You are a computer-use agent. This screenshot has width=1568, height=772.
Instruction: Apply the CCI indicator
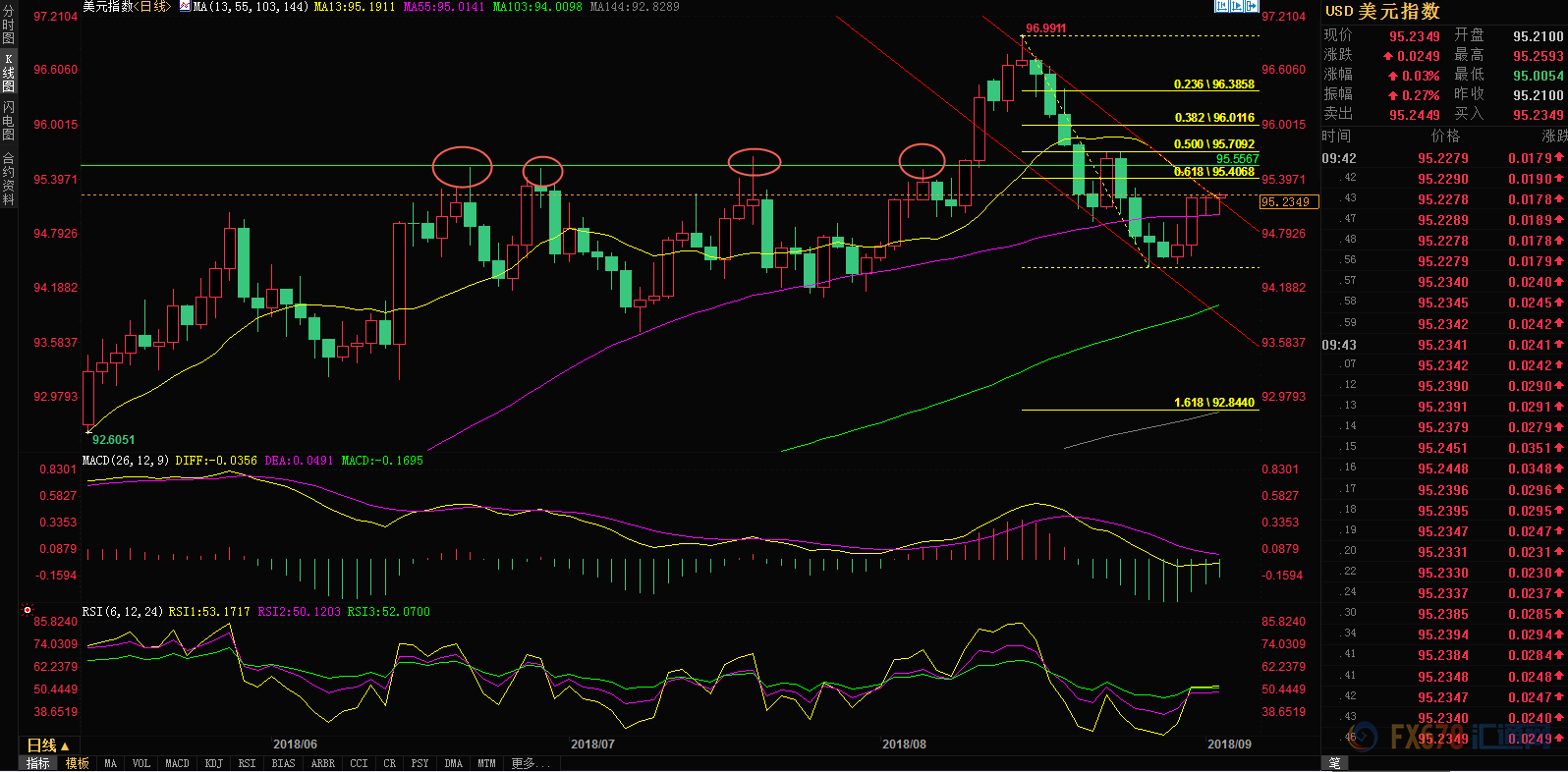pyautogui.click(x=359, y=763)
